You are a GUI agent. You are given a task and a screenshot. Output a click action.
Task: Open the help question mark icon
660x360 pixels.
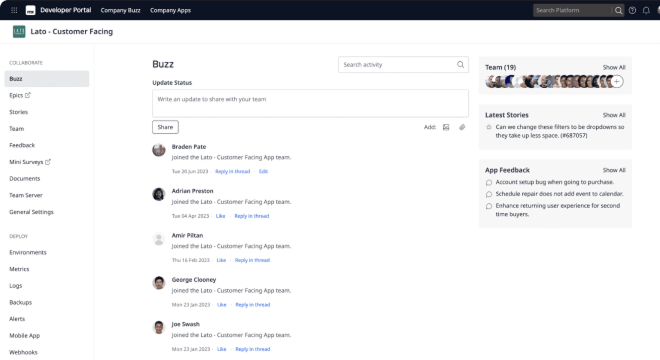point(632,11)
